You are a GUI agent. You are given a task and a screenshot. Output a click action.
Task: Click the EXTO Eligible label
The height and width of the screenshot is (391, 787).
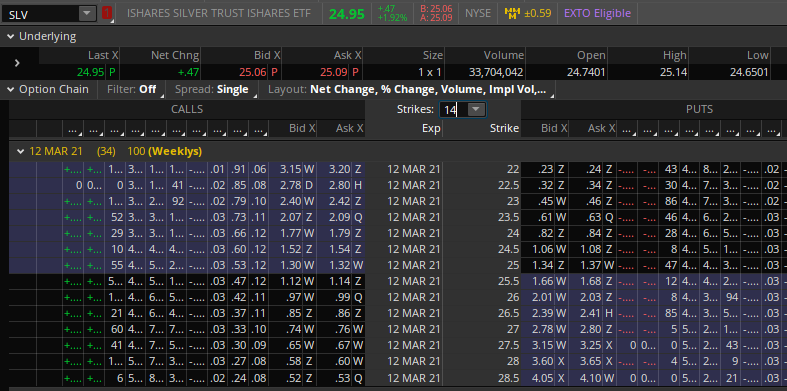point(597,13)
